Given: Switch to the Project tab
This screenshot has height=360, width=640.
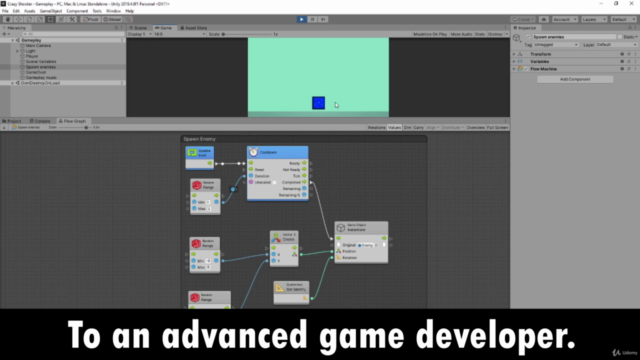Looking at the screenshot, I should point(12,121).
